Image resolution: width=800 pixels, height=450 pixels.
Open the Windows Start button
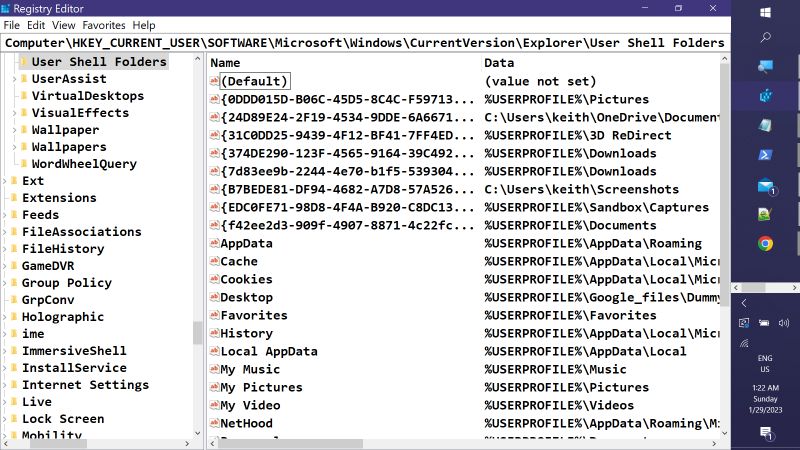pos(765,12)
